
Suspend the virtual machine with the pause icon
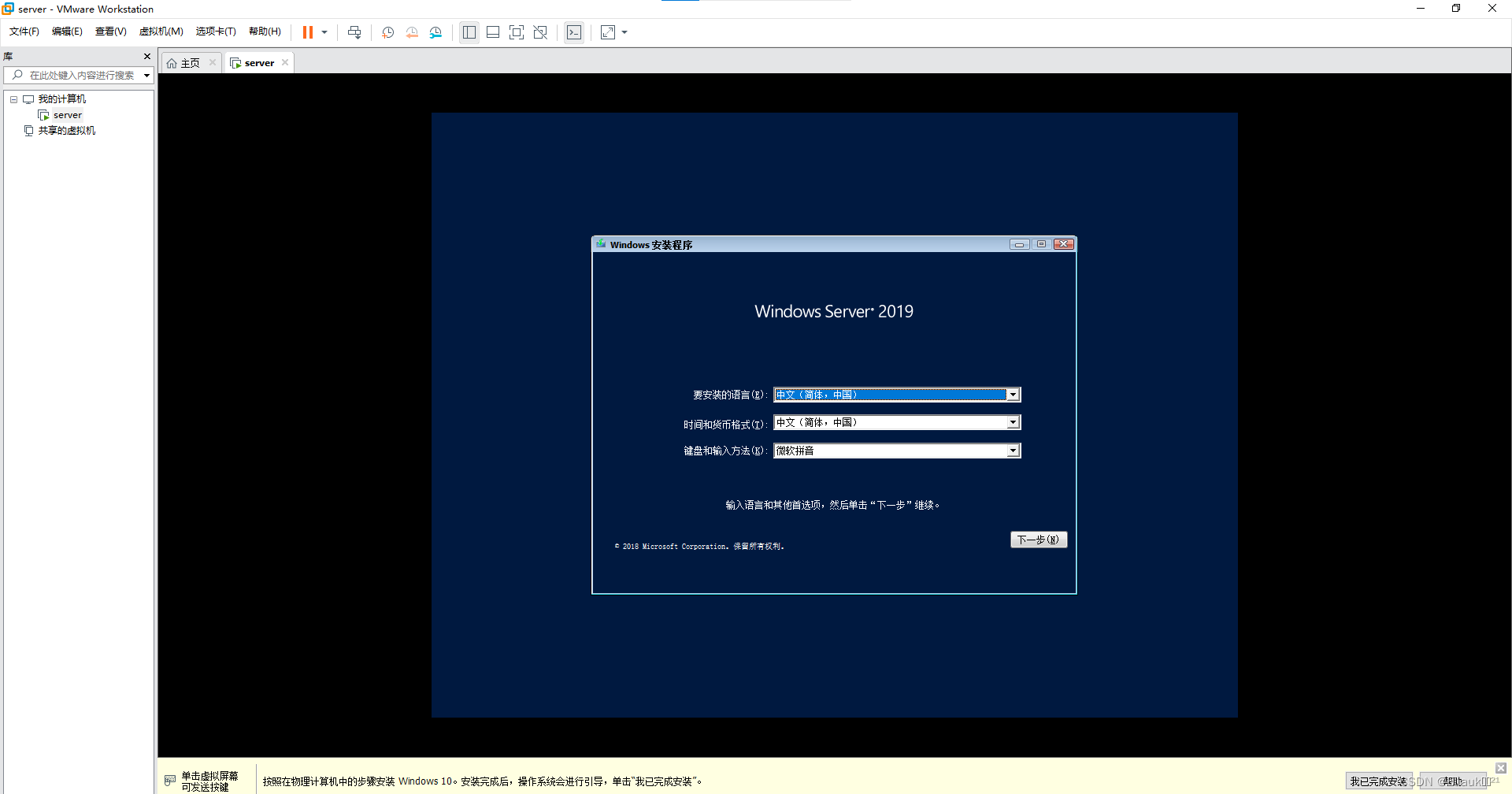coord(307,32)
